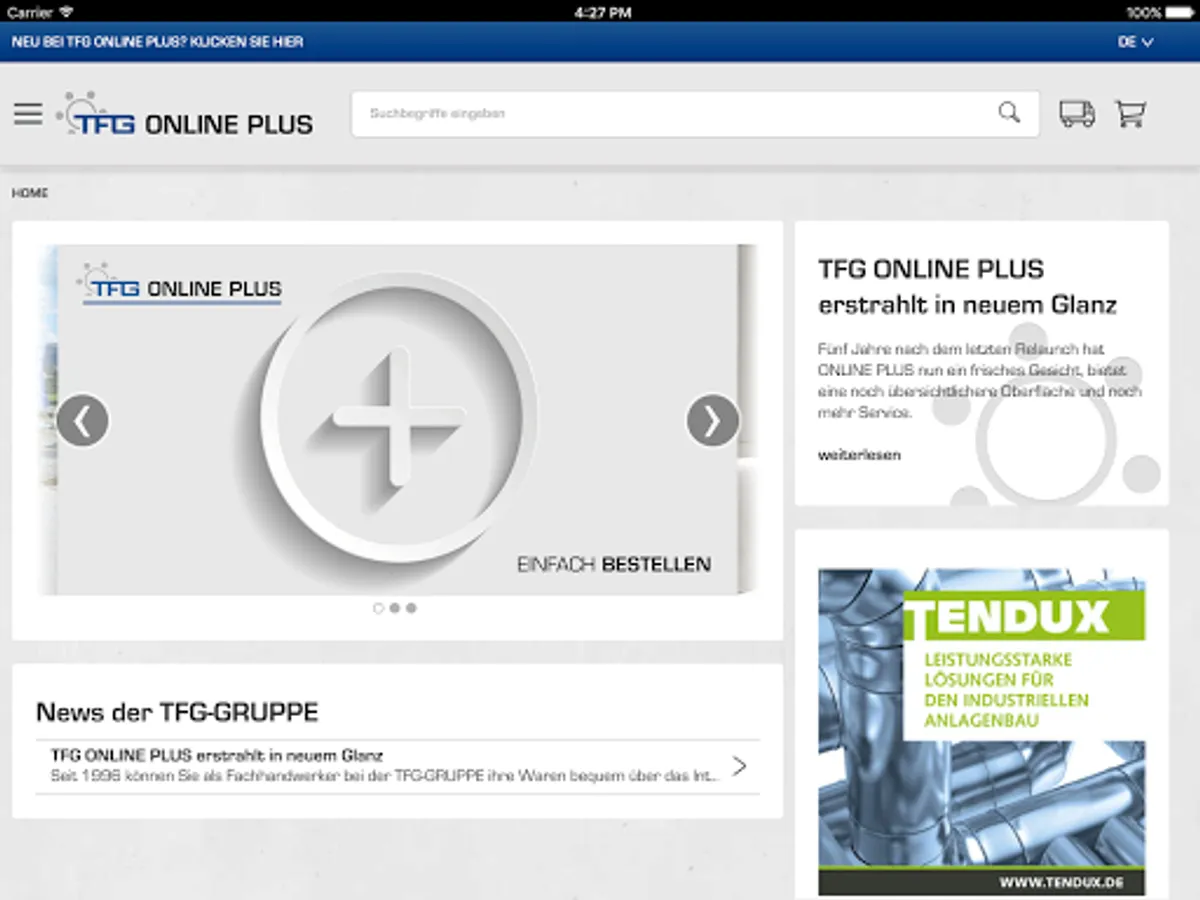Viewport: 1200px width, 900px height.
Task: Expand the news item chevron arrow
Action: coord(739,767)
